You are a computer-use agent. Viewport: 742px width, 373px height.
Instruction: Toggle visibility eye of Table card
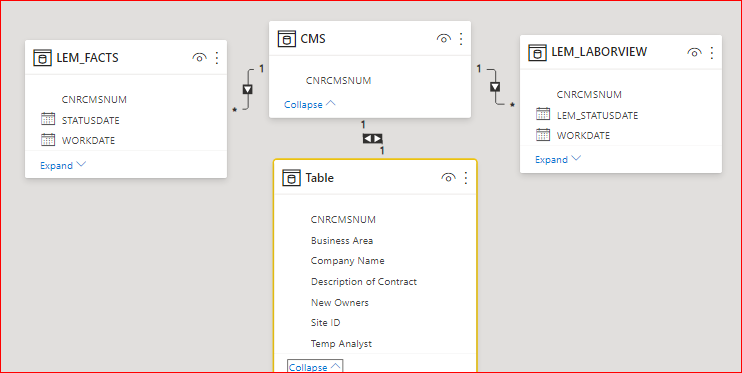point(448,178)
